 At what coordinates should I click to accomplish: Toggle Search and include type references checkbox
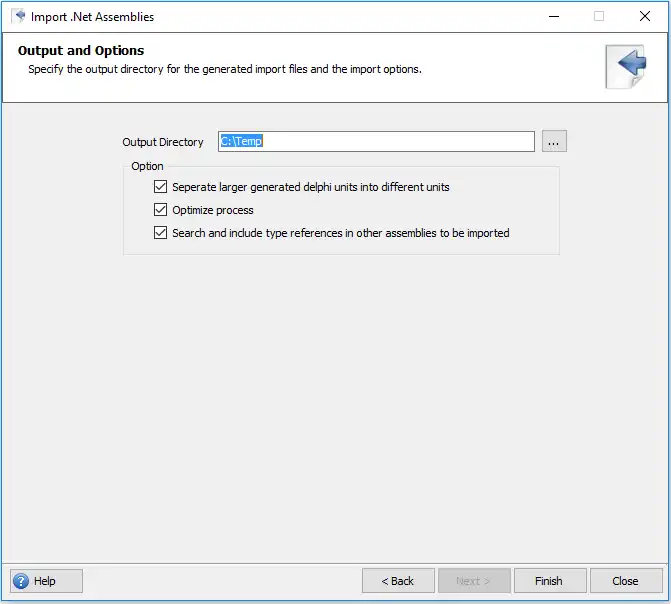[160, 233]
